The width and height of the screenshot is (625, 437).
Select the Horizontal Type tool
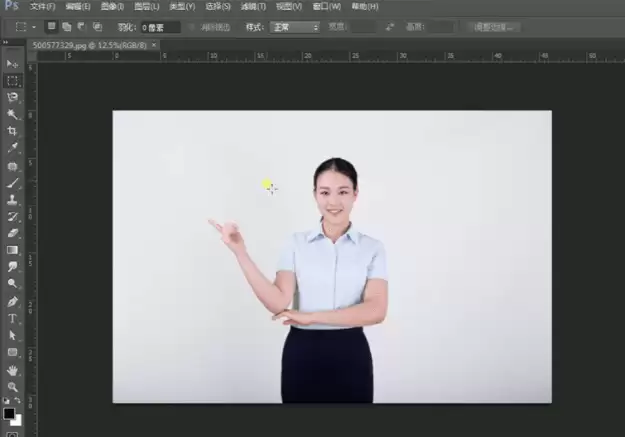click(12, 319)
